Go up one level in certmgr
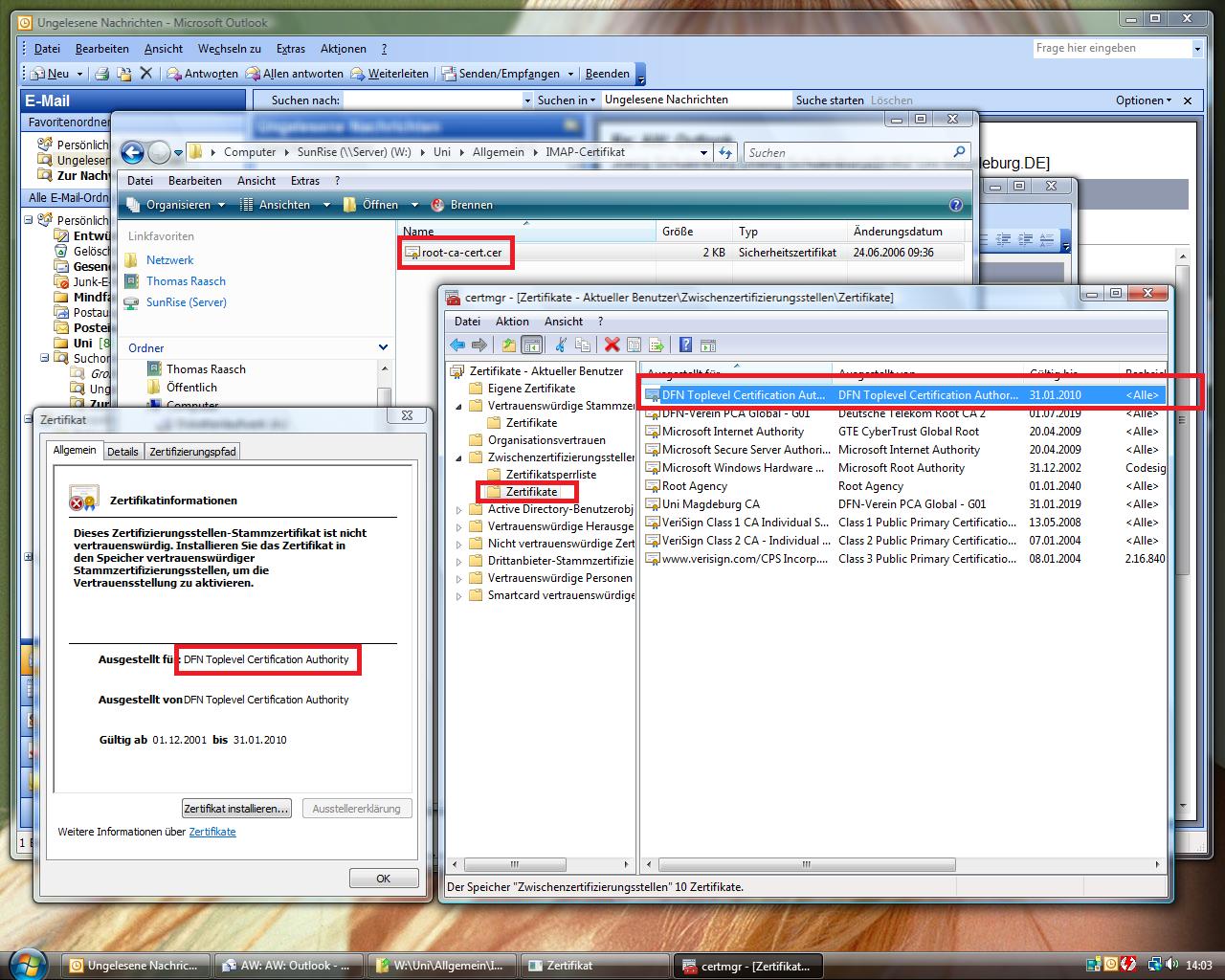The width and height of the screenshot is (1225, 980). click(x=509, y=345)
